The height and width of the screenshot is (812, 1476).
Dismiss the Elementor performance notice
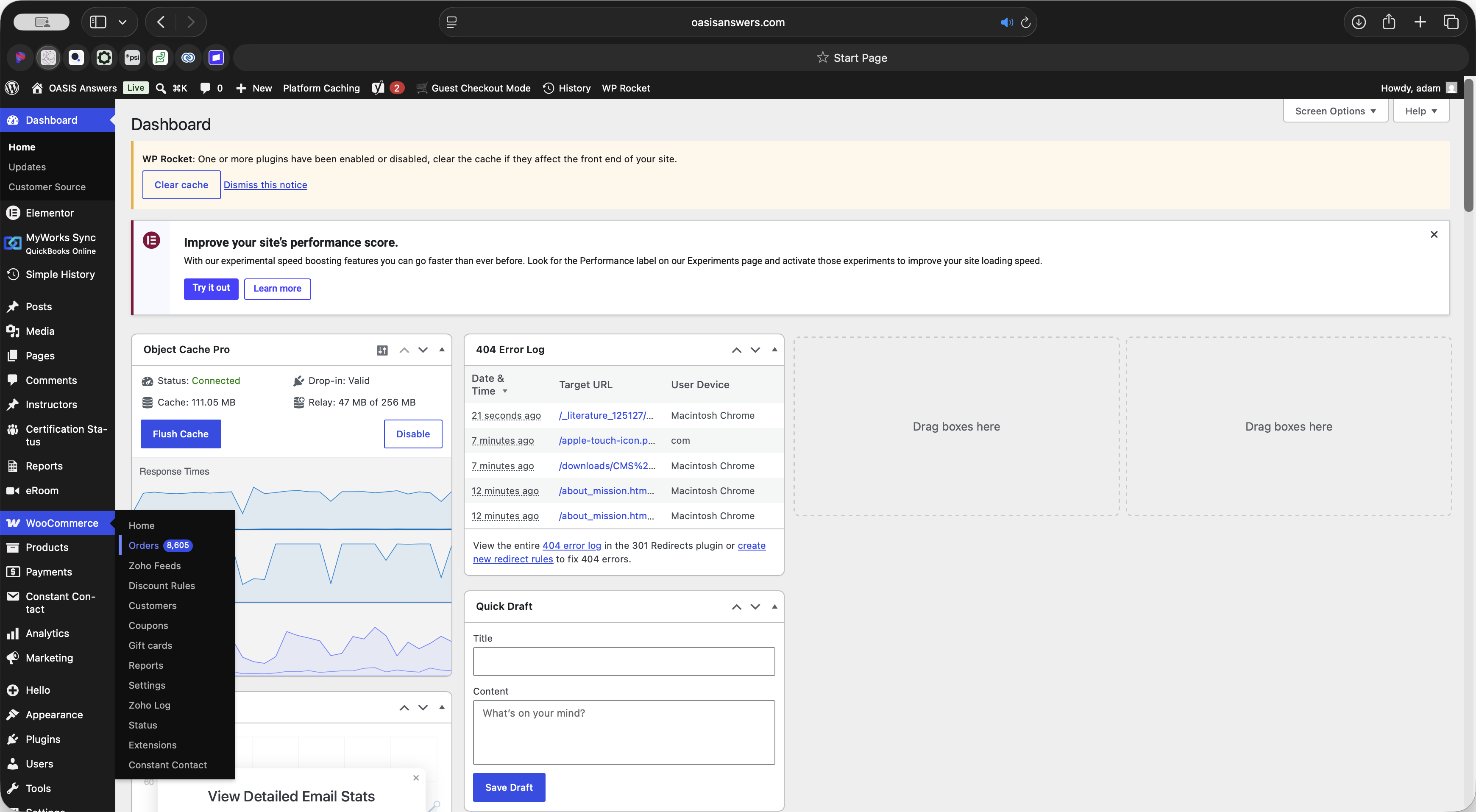pyautogui.click(x=1434, y=234)
